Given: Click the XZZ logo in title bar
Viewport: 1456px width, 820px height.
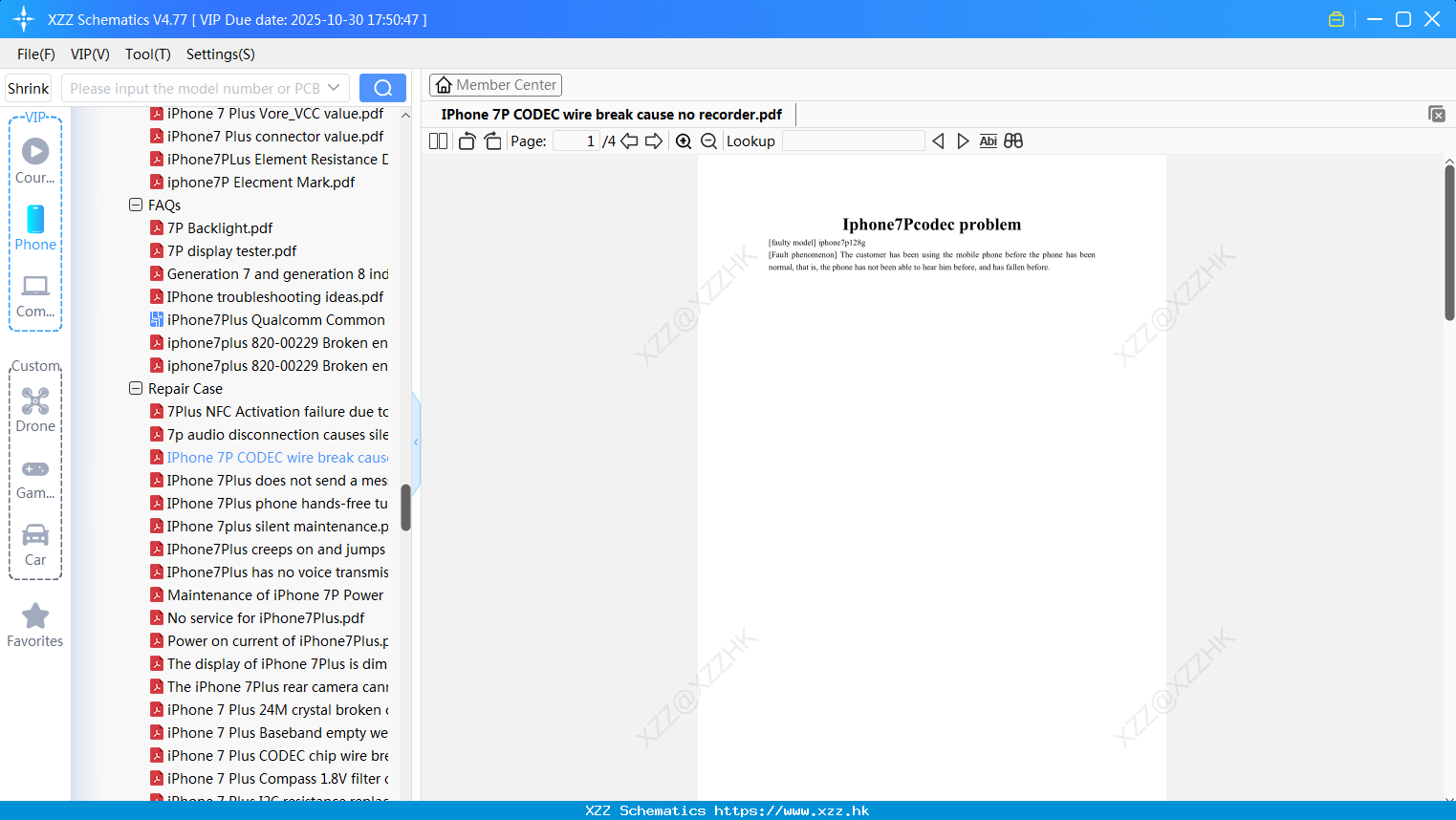Looking at the screenshot, I should click(x=24, y=19).
